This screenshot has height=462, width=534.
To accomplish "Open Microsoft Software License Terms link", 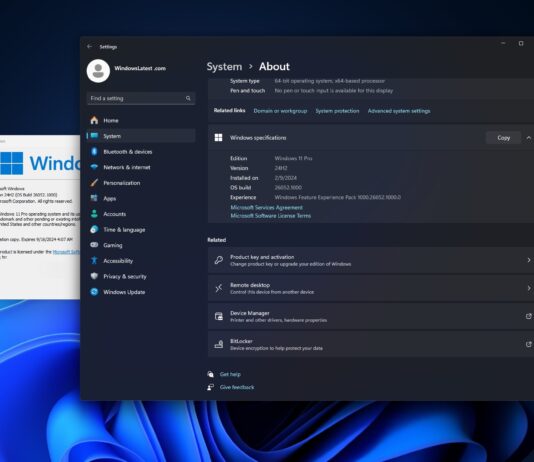I will pyautogui.click(x=270, y=216).
